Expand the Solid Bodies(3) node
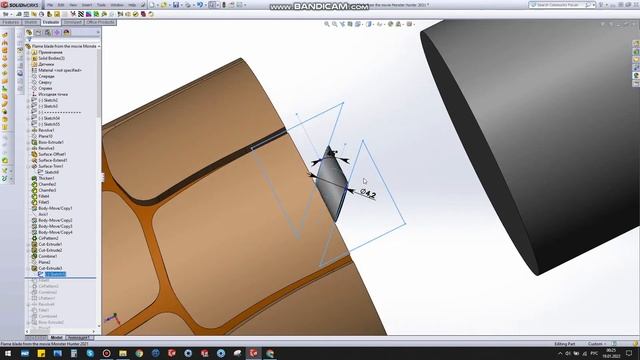 click(x=29, y=58)
